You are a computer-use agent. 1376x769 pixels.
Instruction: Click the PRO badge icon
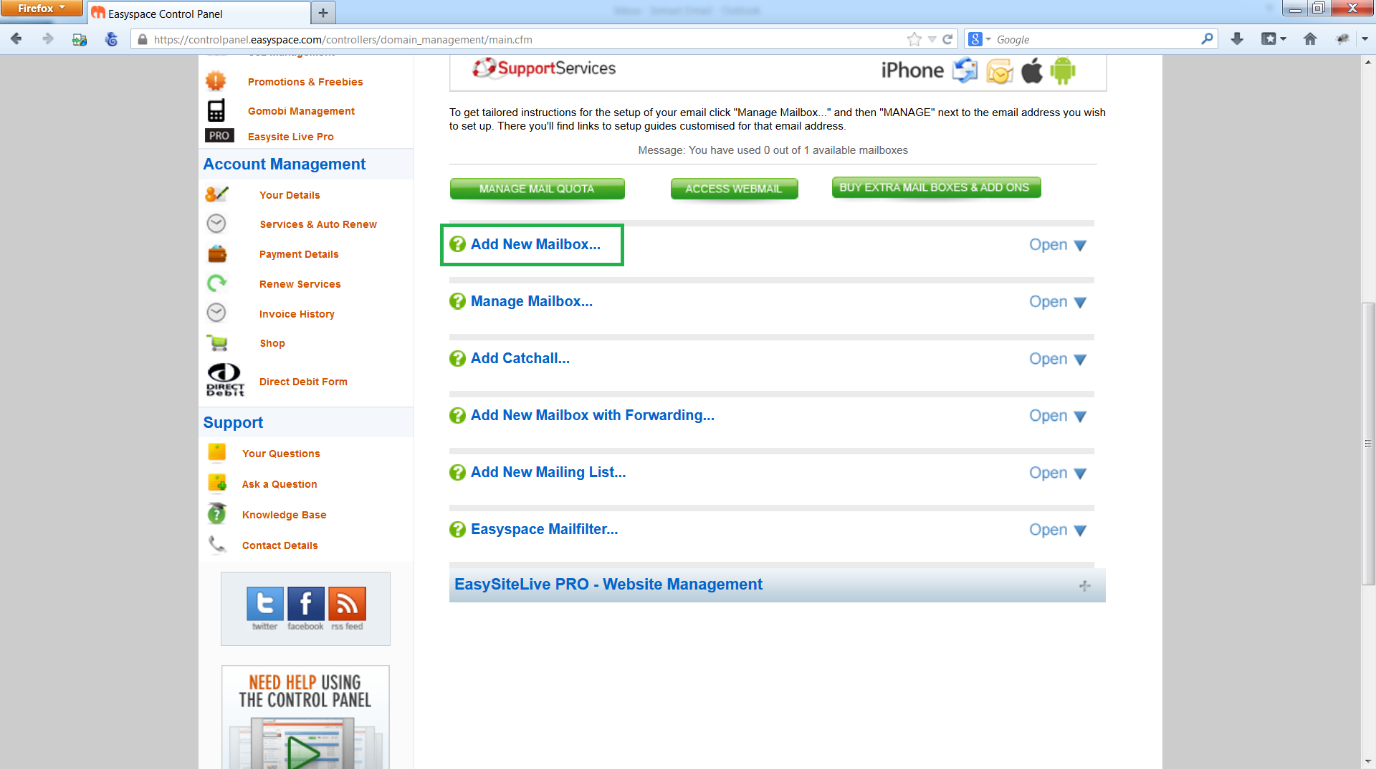(x=219, y=136)
